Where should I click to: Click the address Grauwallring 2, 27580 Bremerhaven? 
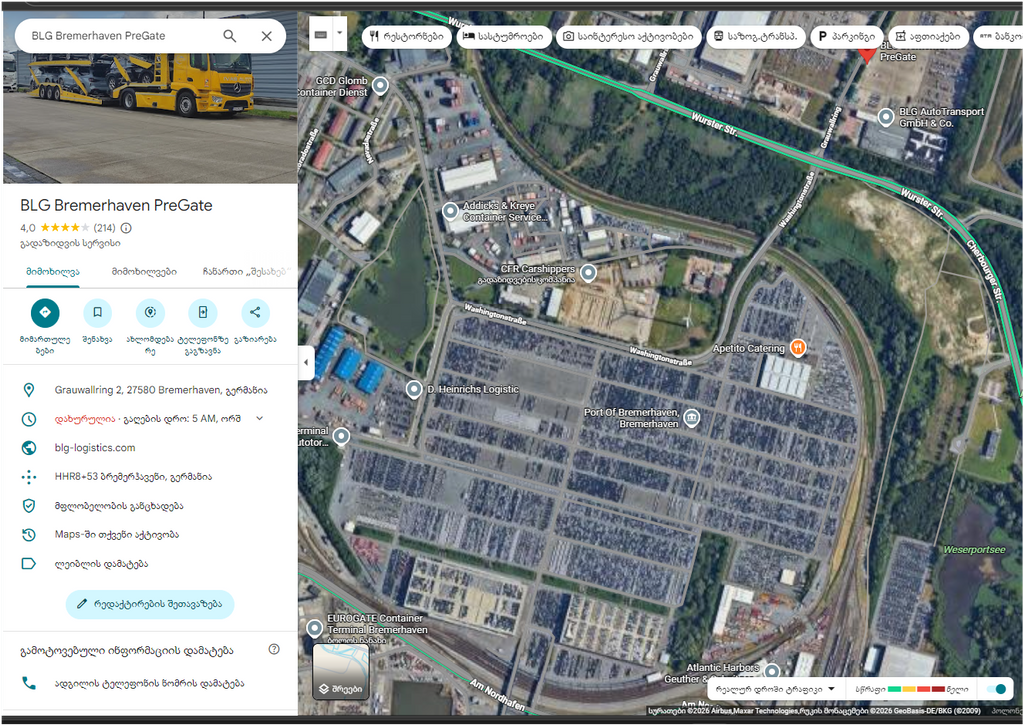tap(150, 390)
